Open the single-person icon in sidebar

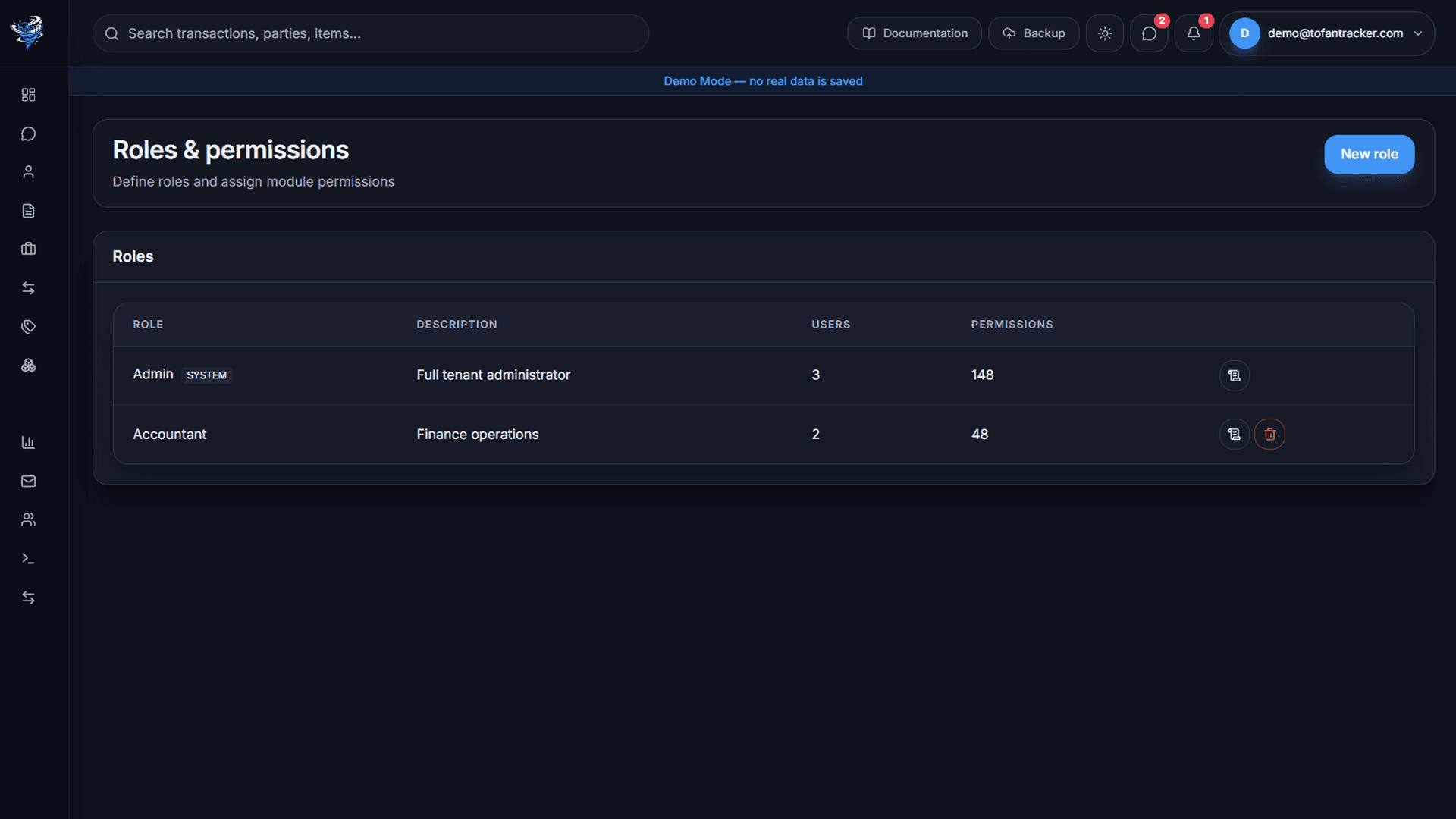28,172
